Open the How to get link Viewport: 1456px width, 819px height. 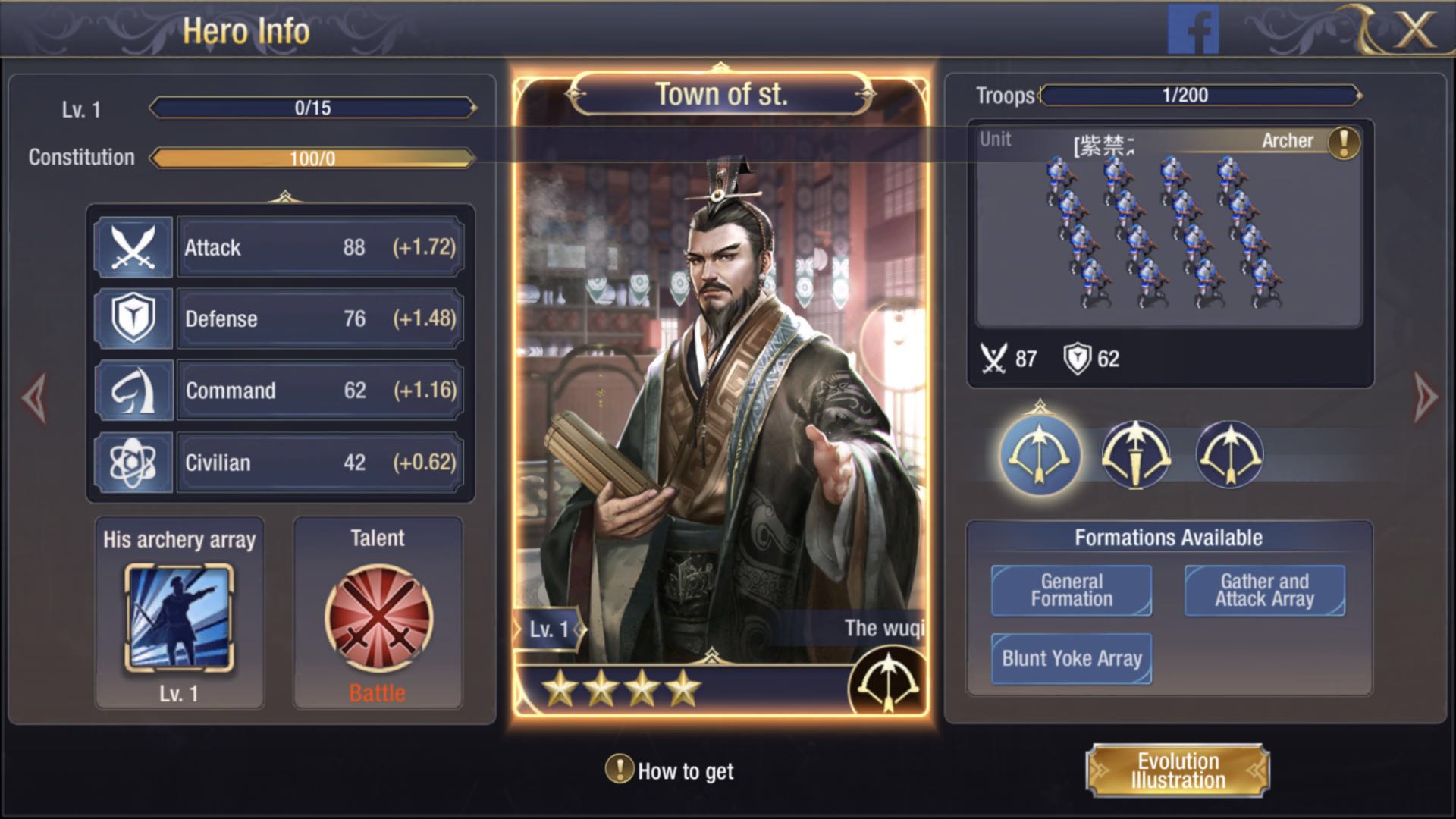click(x=670, y=770)
